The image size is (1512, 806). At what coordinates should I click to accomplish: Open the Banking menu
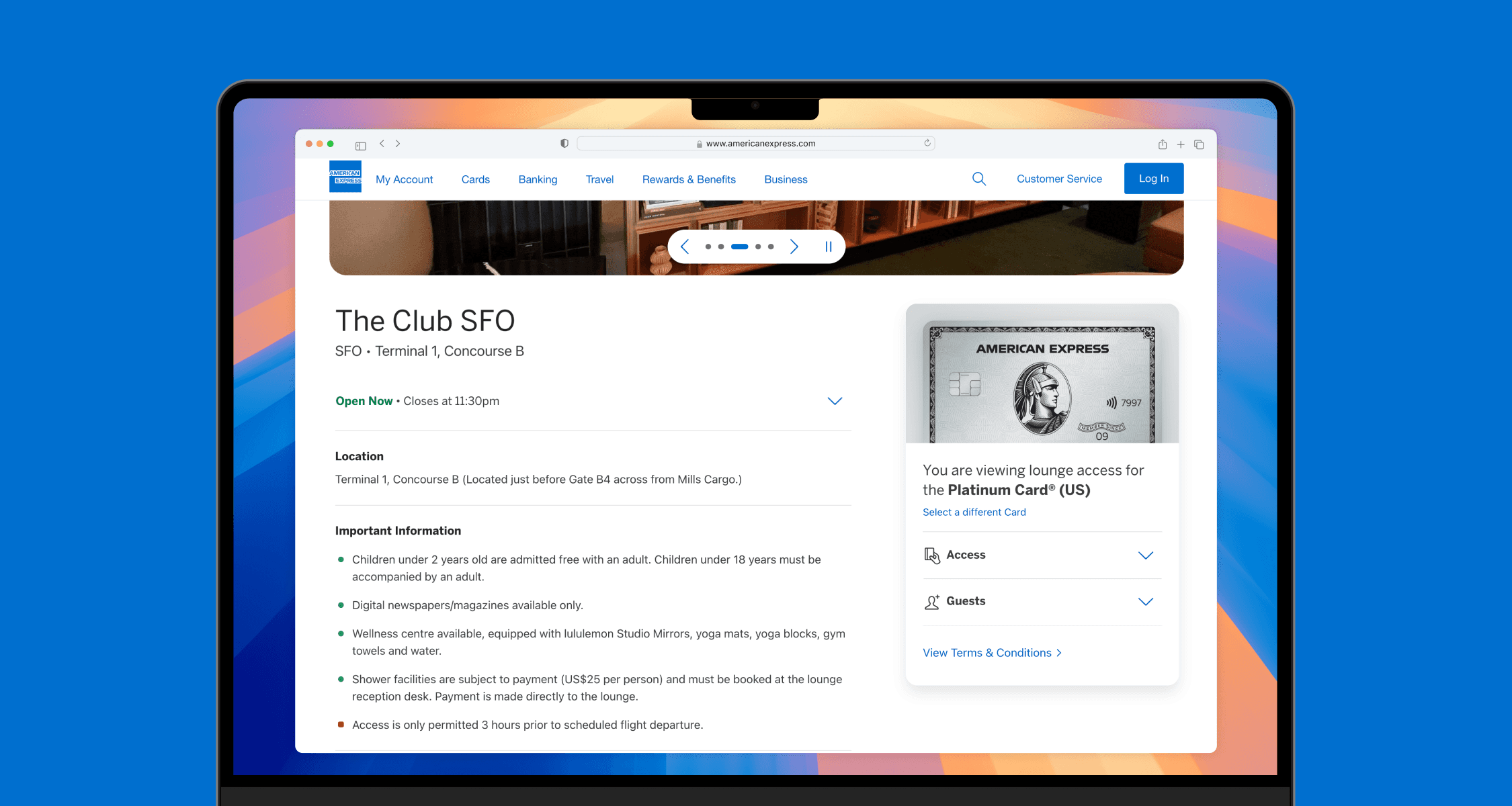click(x=538, y=179)
